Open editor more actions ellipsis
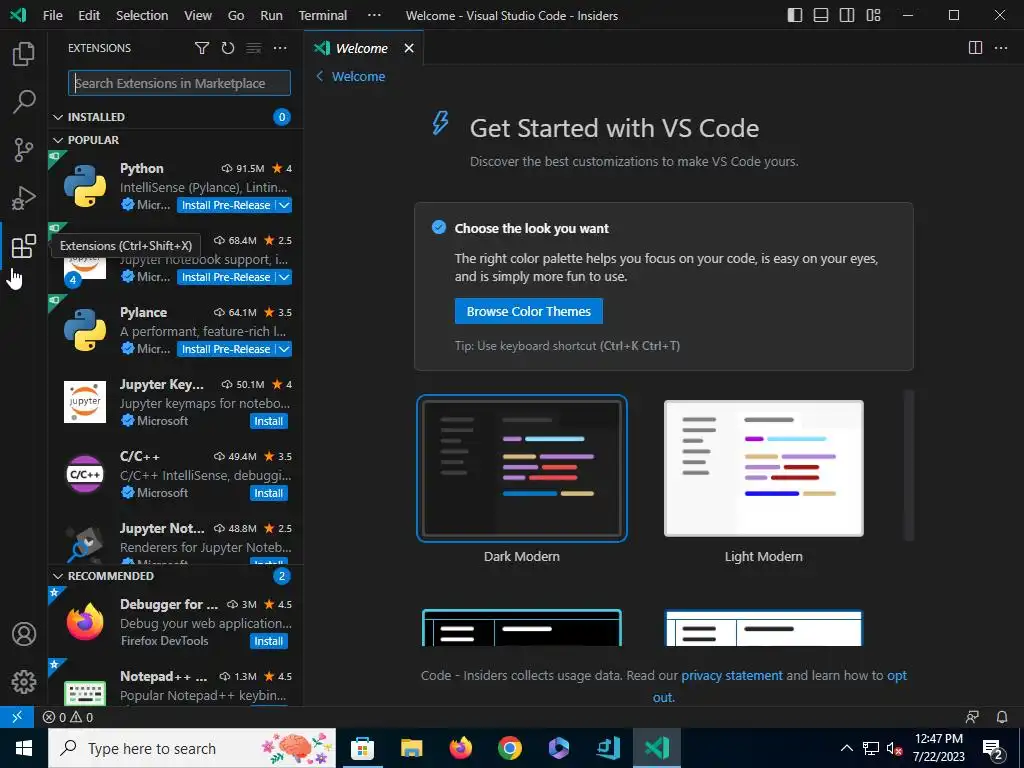Viewport: 1024px width, 768px height. [1000, 48]
